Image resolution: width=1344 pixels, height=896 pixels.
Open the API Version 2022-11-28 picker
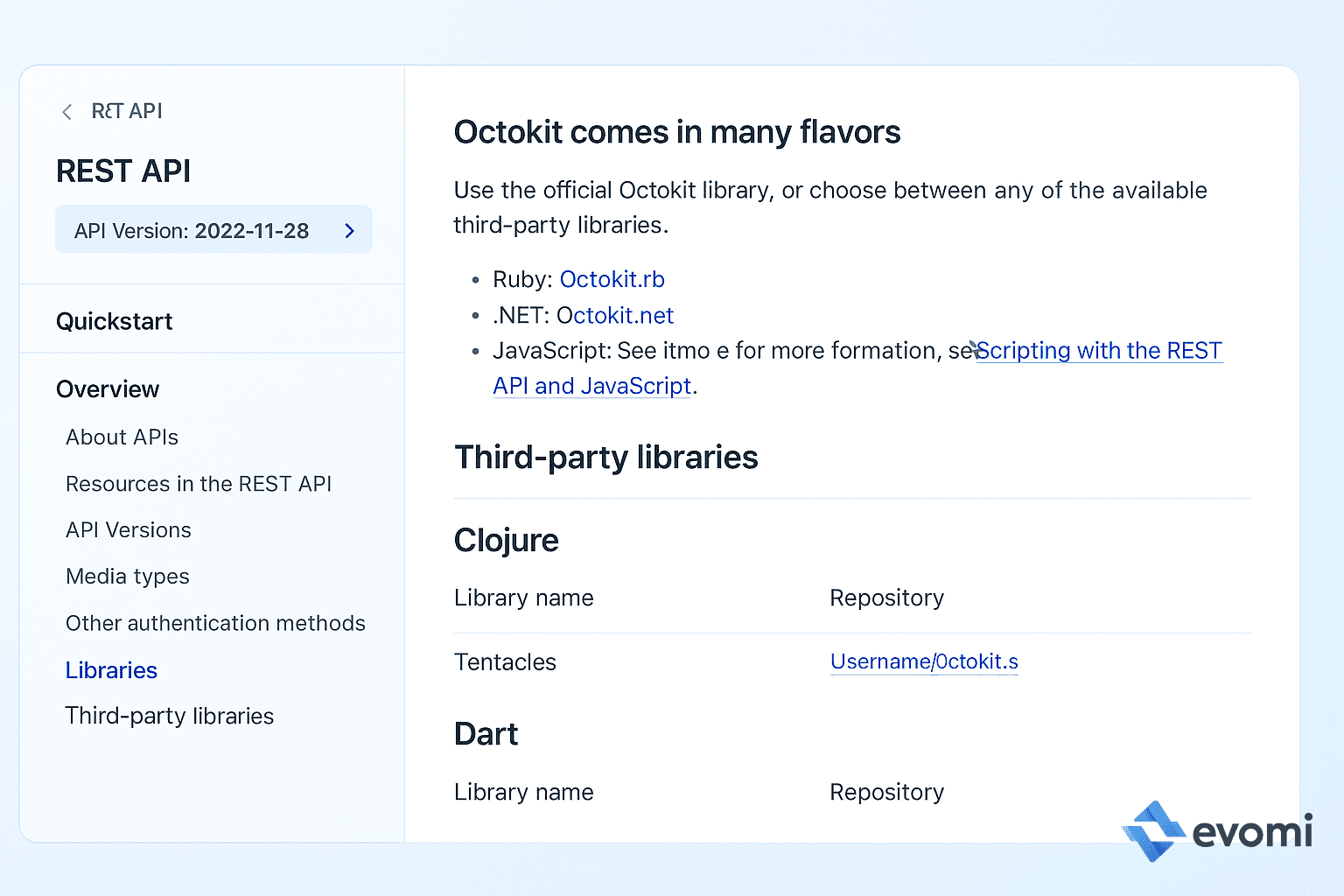pyautogui.click(x=213, y=230)
